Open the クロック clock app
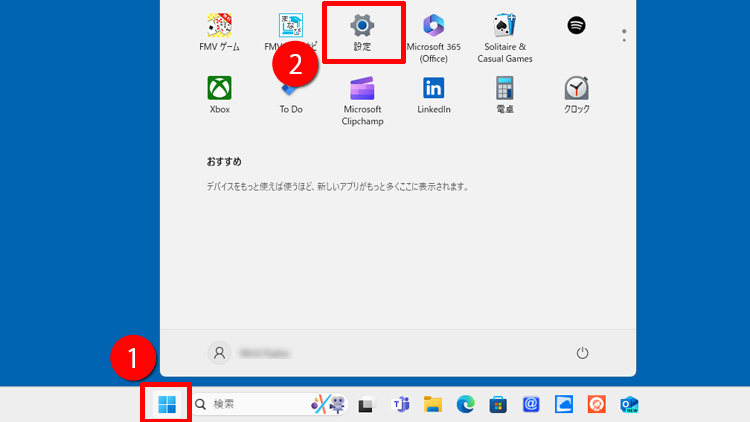The width and height of the screenshot is (750, 422). click(576, 95)
